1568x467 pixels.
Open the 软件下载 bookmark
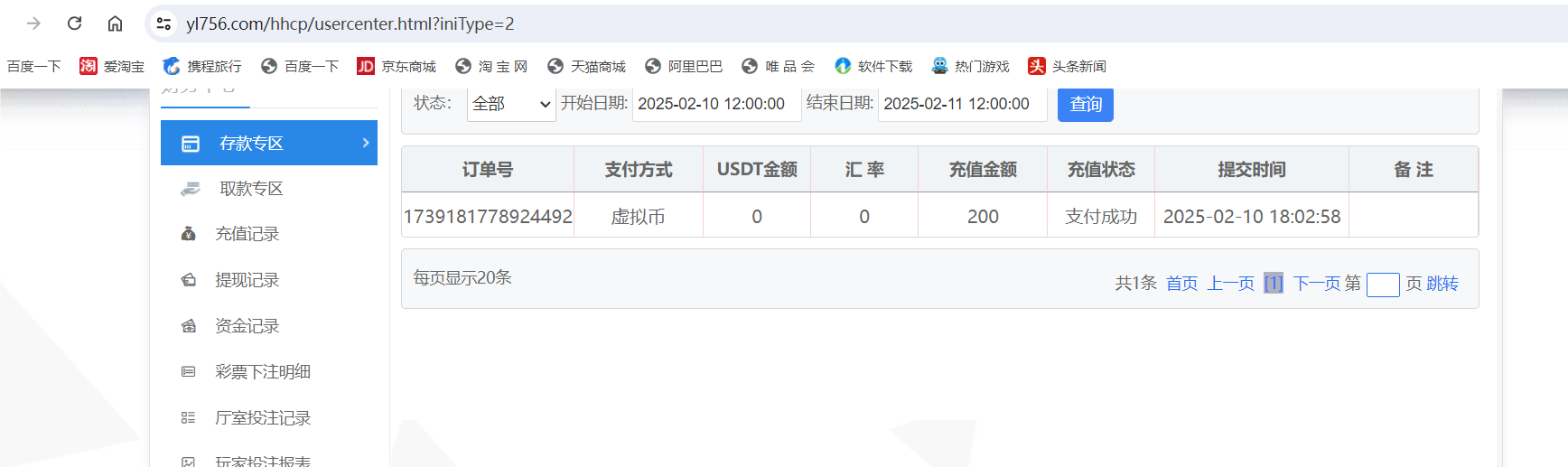(x=873, y=66)
